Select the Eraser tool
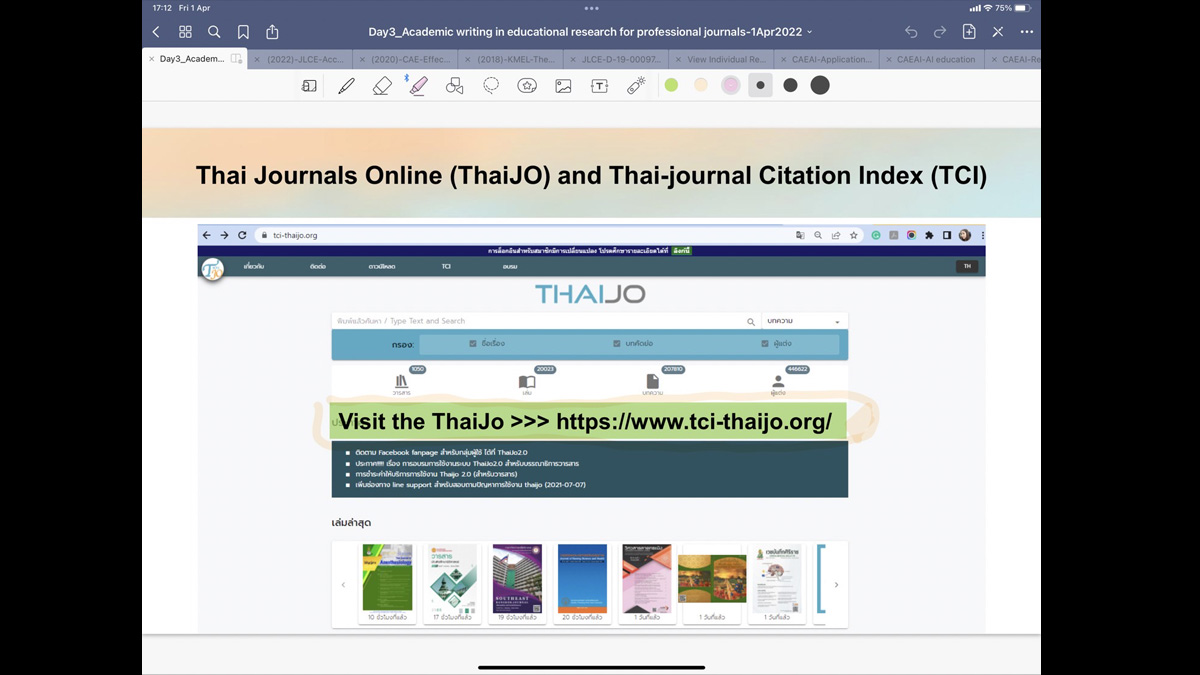1200x675 pixels. (381, 86)
